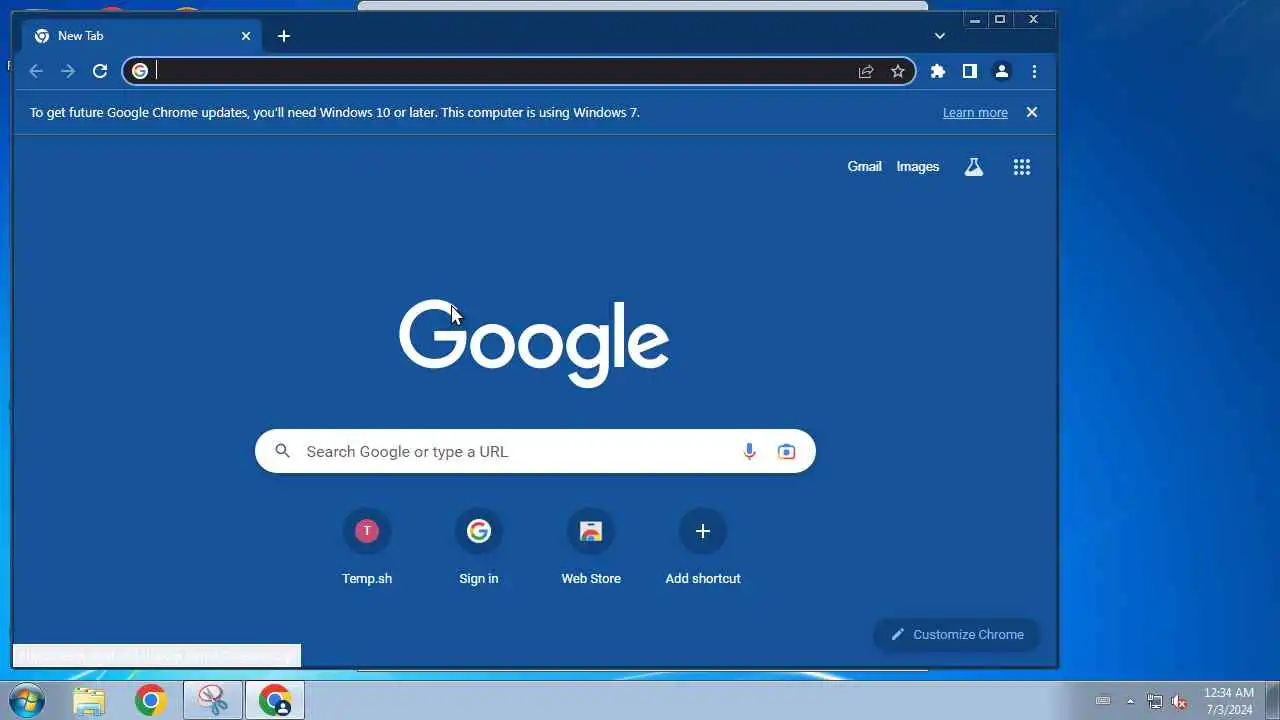
Task: Open the clock showing 12:34 AM
Action: (1228, 701)
